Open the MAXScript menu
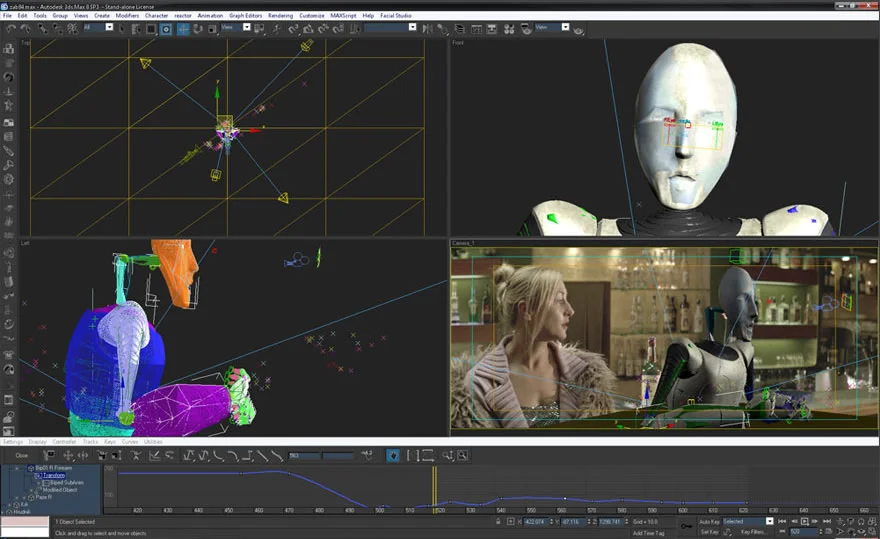Viewport: 880px width, 539px height. coord(343,16)
